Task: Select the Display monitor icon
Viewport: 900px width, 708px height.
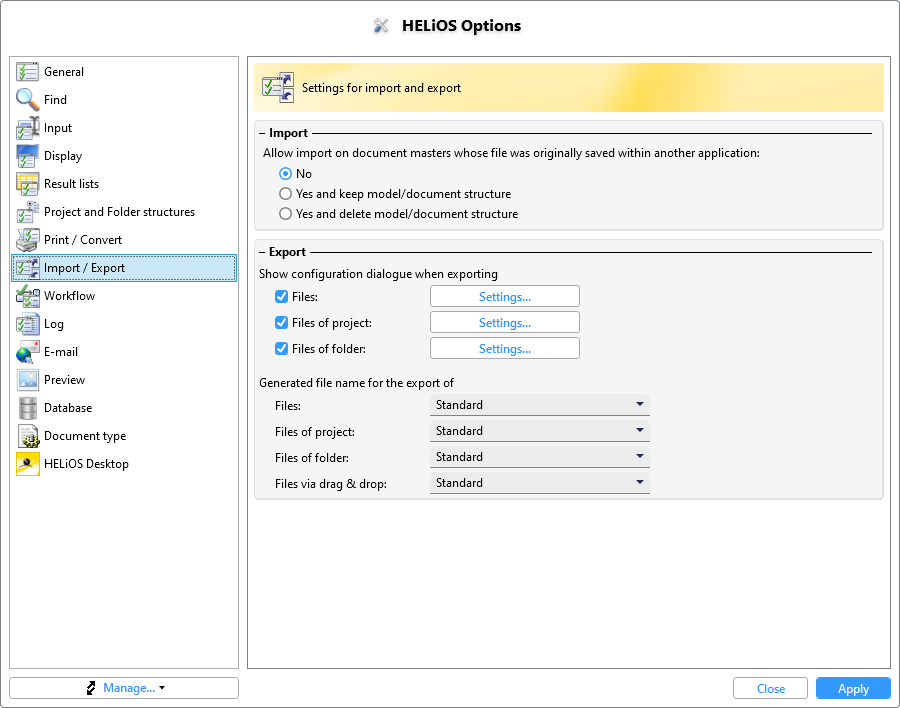Action: 27,156
